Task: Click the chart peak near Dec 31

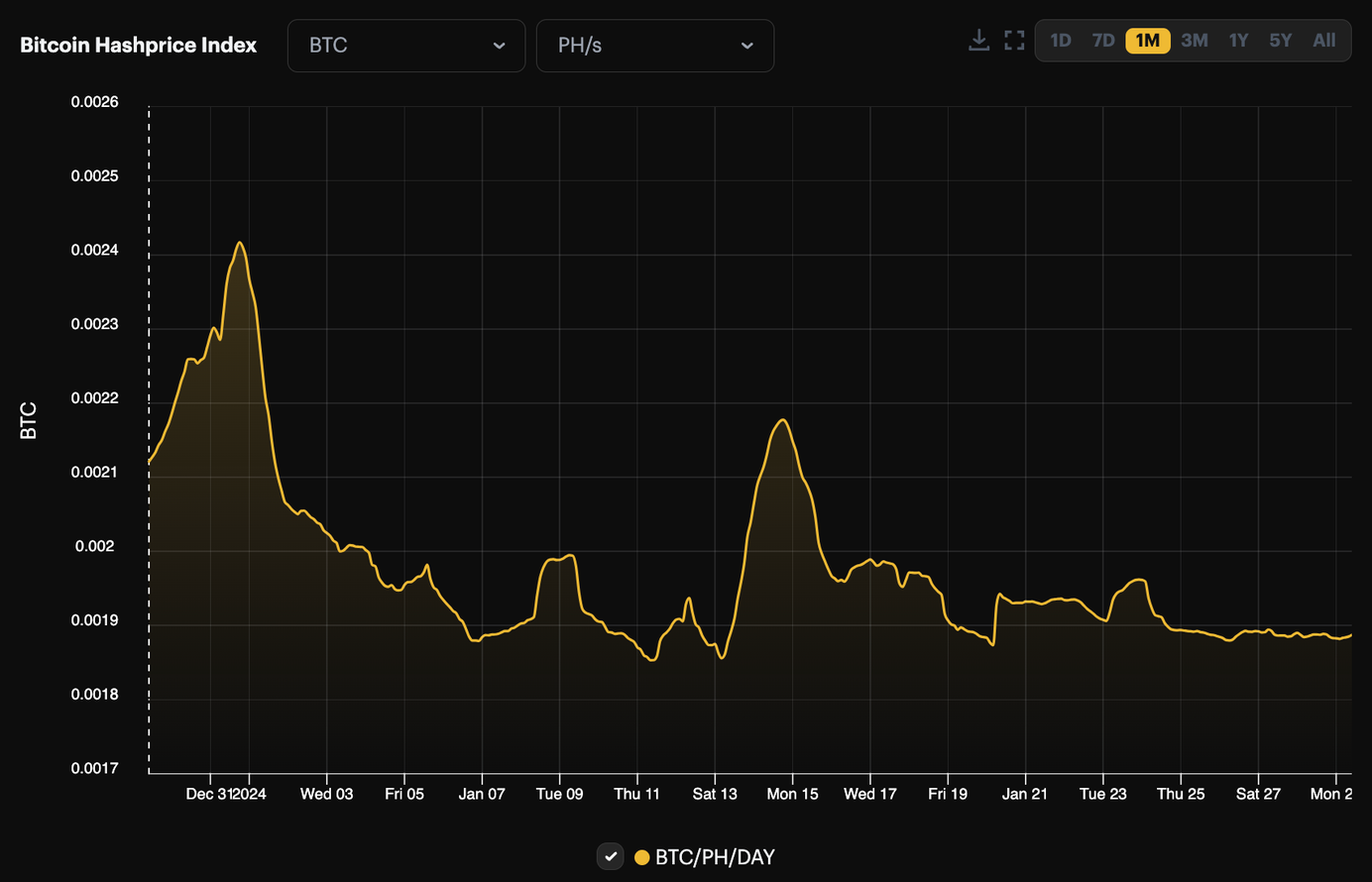Action: 240,243
